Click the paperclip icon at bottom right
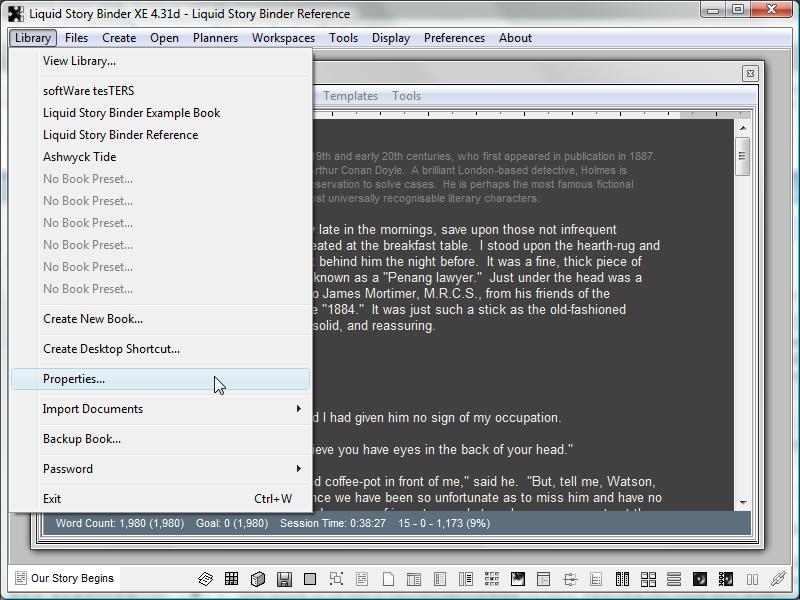800x600 pixels. pos(779,579)
